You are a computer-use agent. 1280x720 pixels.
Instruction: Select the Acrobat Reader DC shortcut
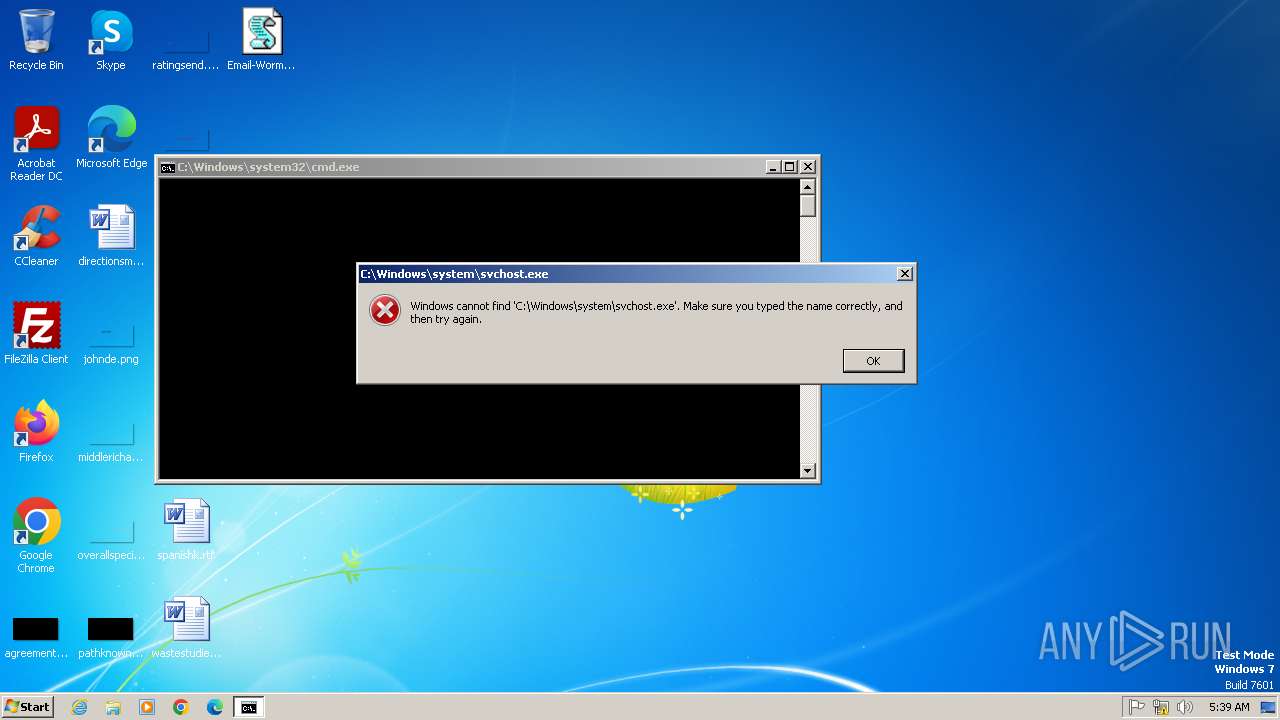[x=36, y=144]
